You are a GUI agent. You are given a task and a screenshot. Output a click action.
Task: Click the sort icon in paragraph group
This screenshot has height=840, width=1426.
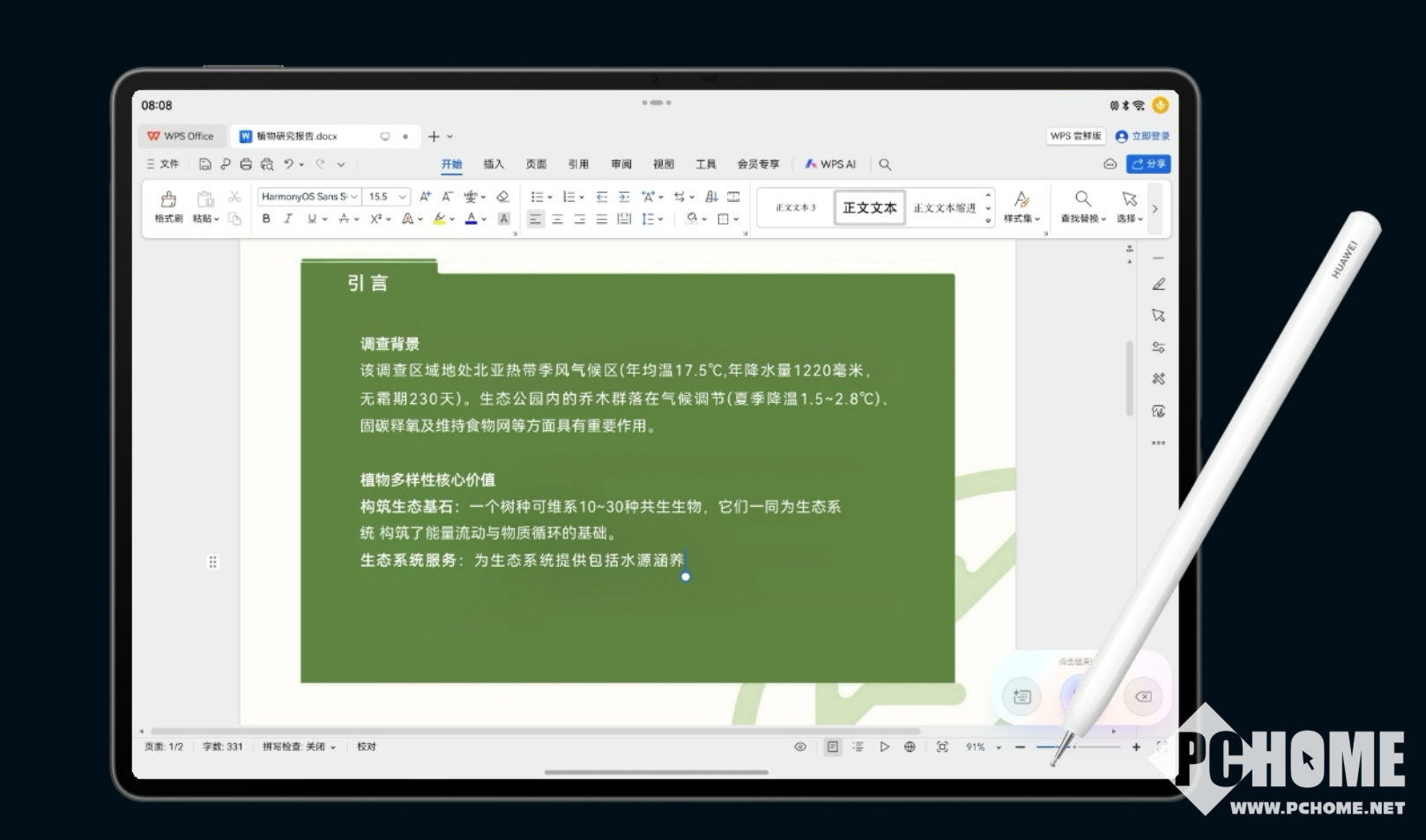coord(711,197)
